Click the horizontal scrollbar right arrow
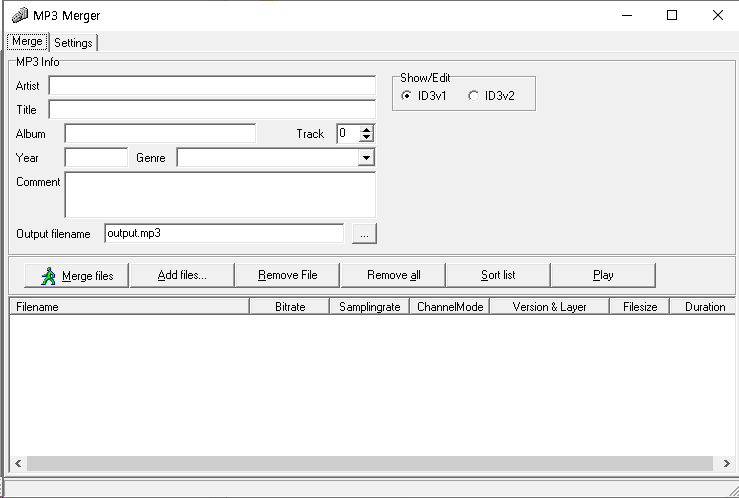The image size is (739, 498). tap(727, 464)
